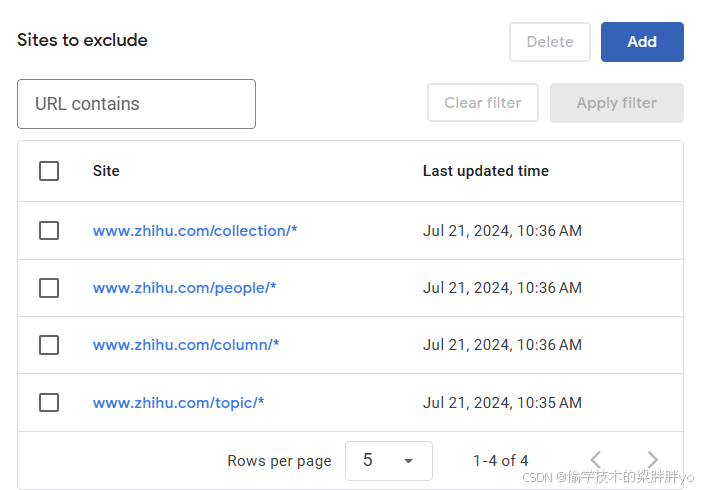Go to previous page arrow

596,460
